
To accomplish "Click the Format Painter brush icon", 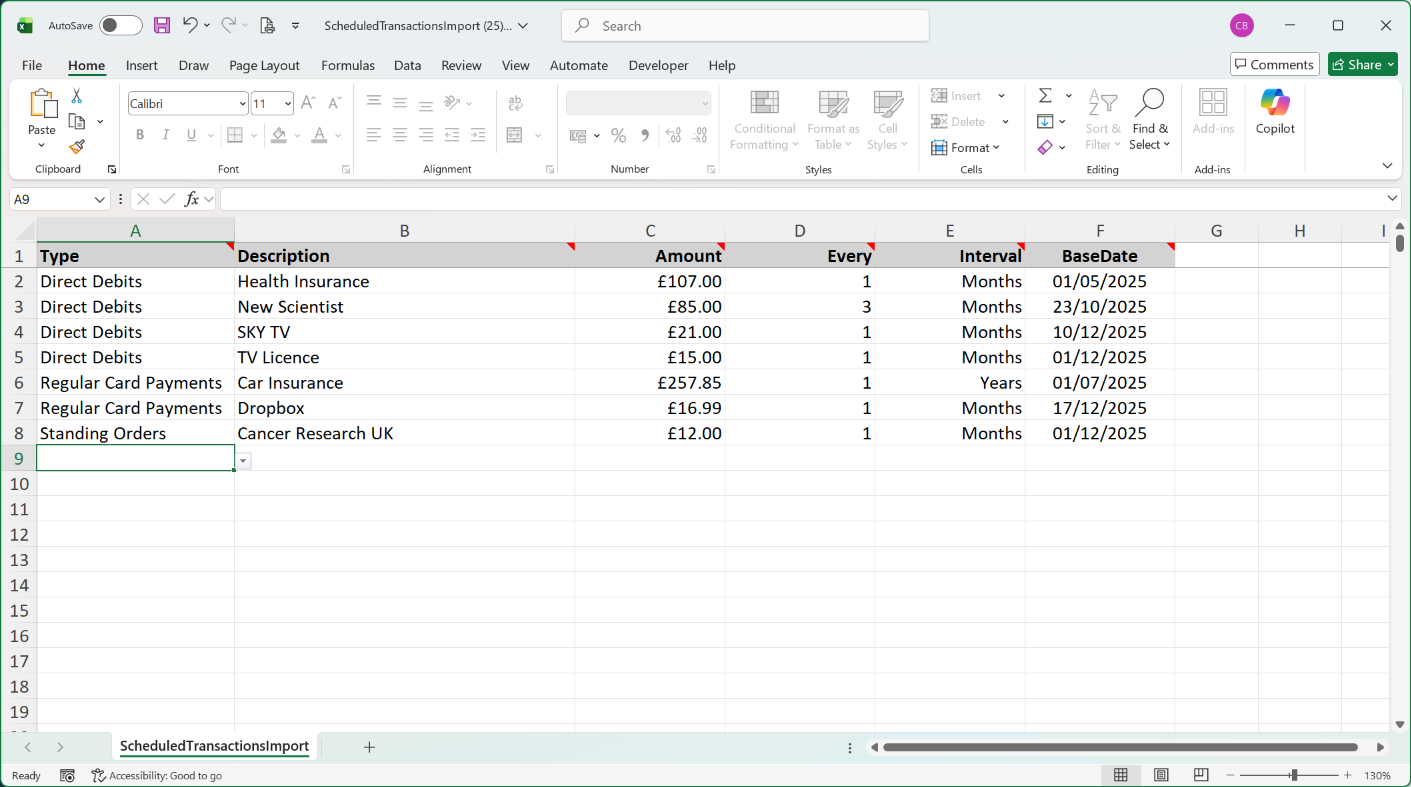I will [x=77, y=147].
